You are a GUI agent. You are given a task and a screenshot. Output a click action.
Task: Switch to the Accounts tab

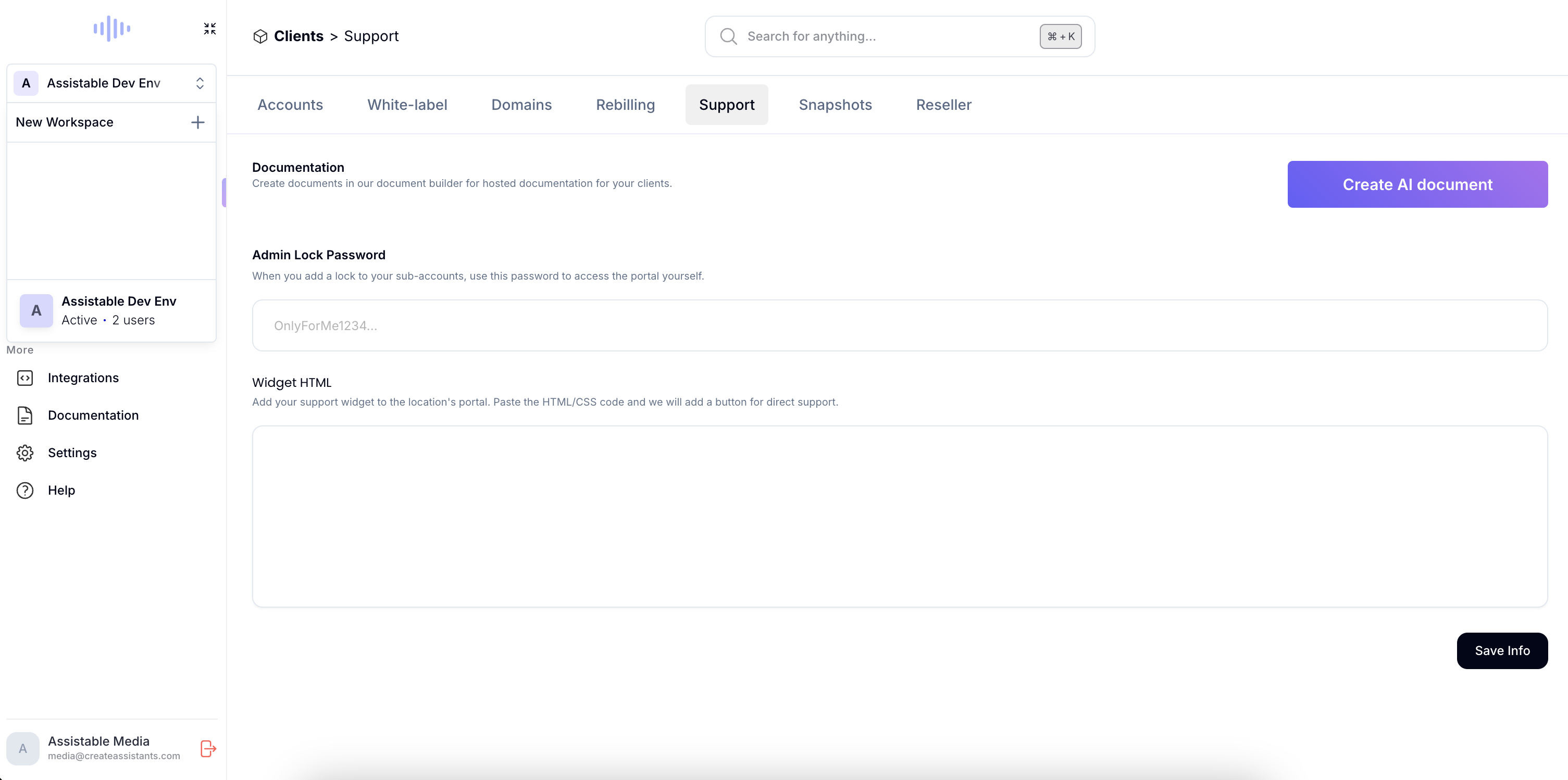tap(290, 105)
